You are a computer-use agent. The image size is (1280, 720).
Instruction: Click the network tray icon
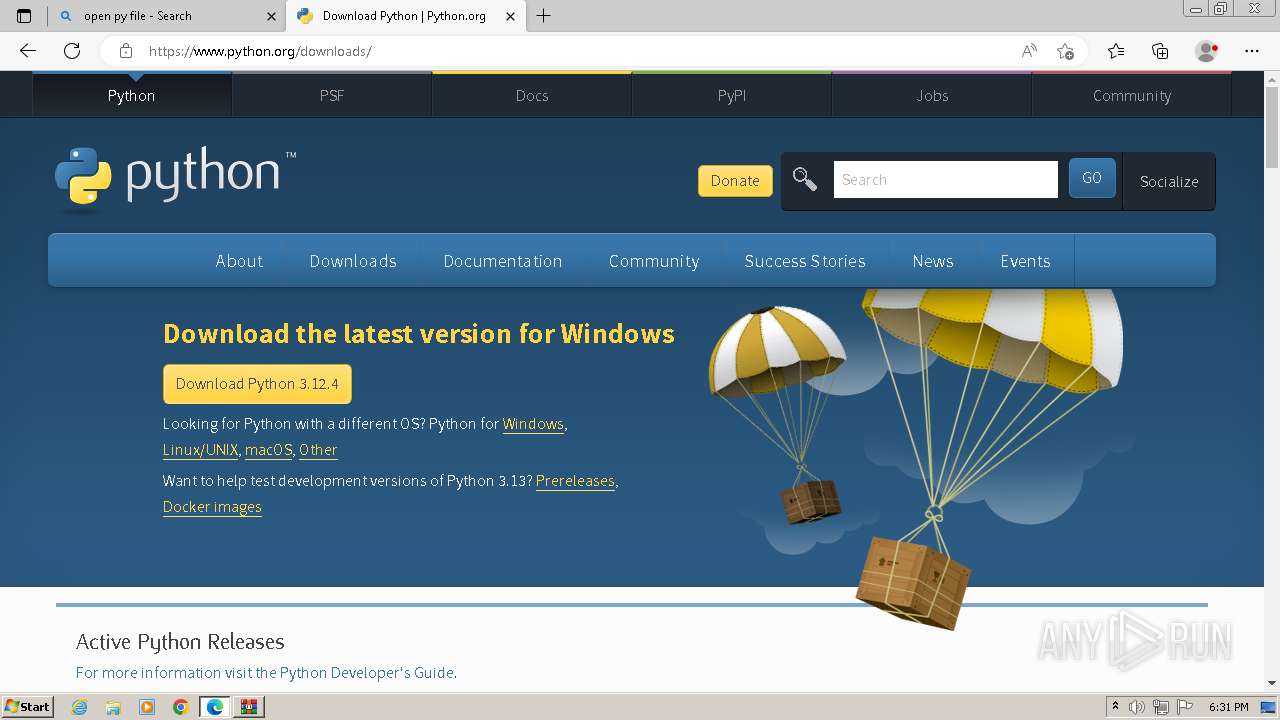[x=1161, y=707]
